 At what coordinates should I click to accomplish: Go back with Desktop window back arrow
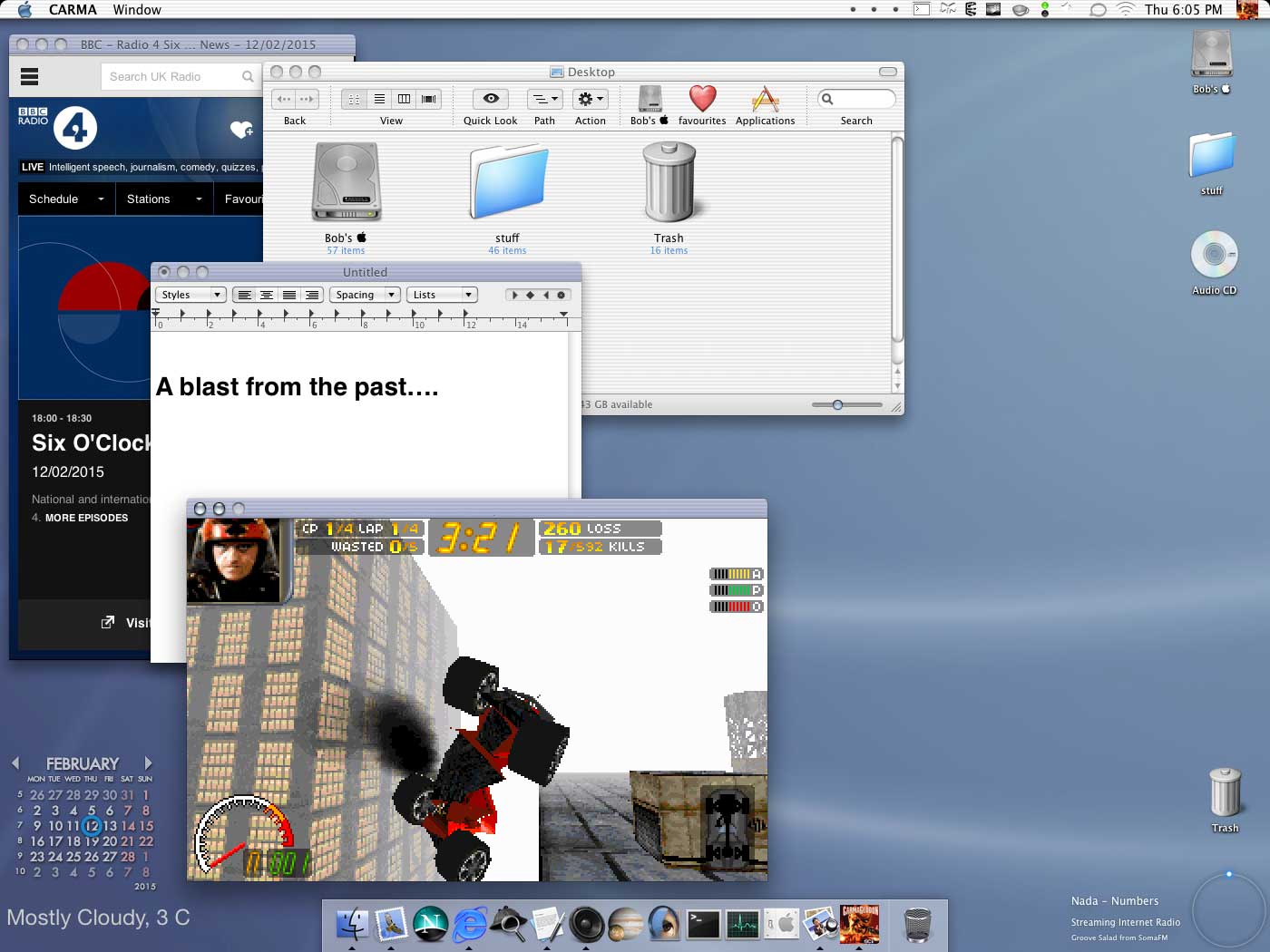284,99
